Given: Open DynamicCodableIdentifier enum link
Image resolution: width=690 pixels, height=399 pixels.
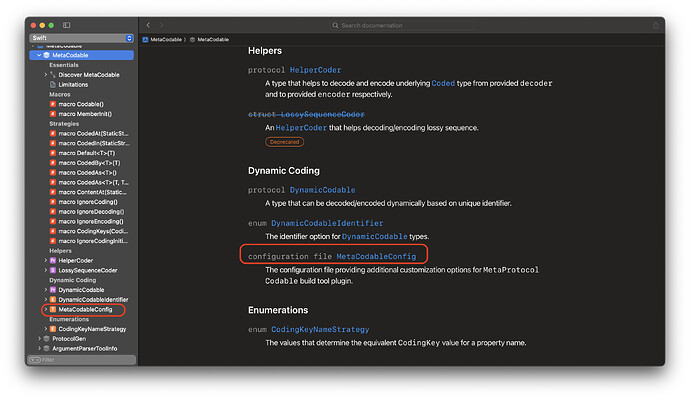Looking at the screenshot, I should point(327,223).
